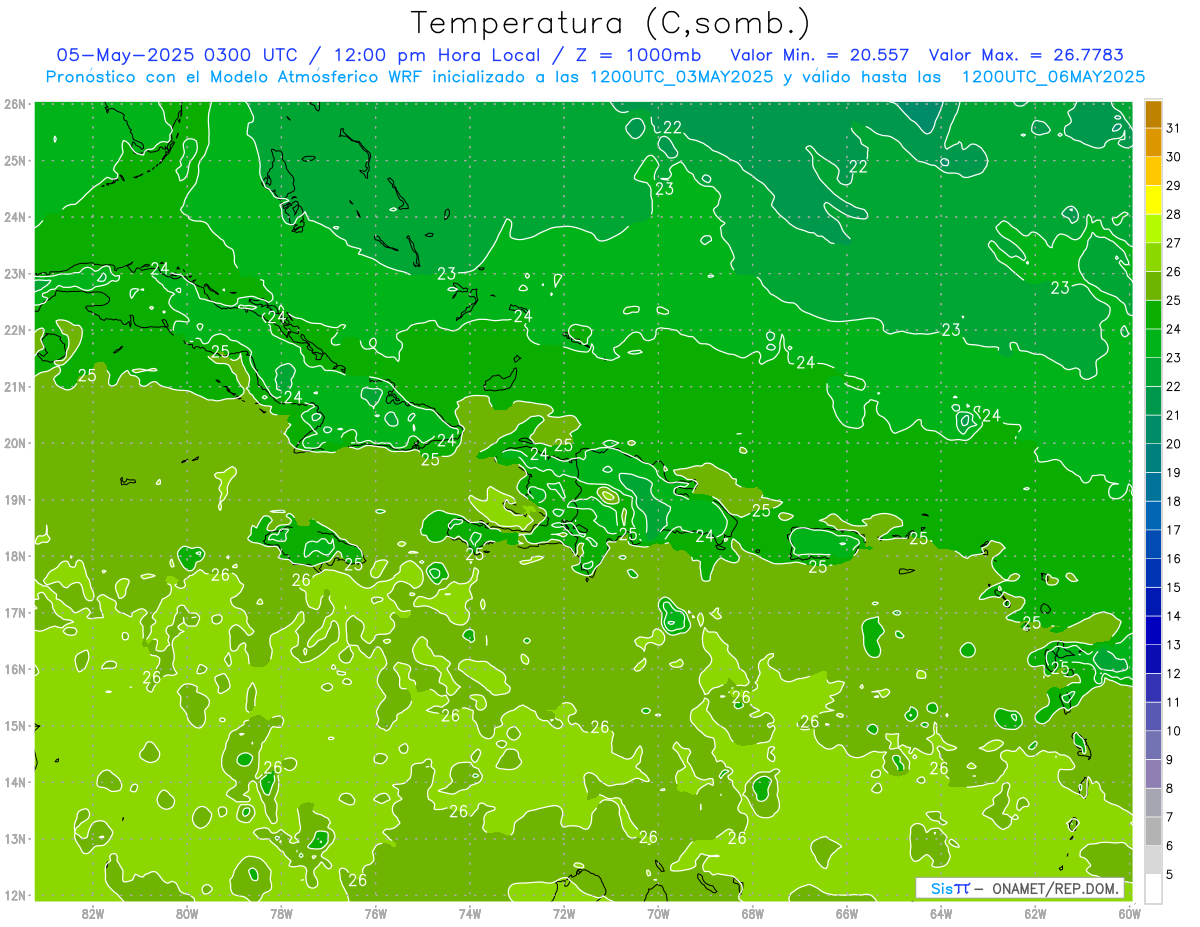Click latitude label "25N"
This screenshot has height=927, width=1200.
15,160
